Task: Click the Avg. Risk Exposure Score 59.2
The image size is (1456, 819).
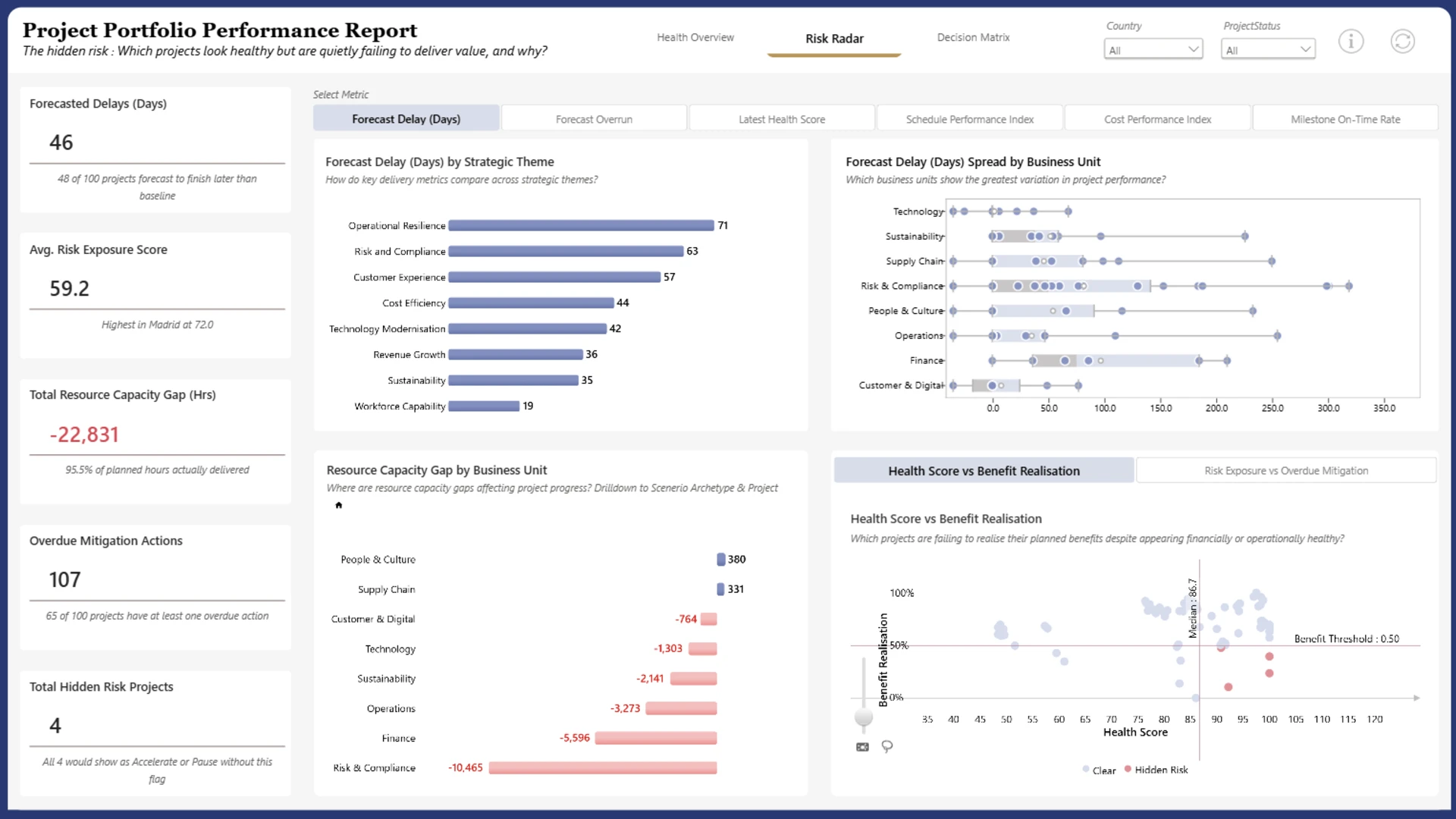Action: coord(69,288)
